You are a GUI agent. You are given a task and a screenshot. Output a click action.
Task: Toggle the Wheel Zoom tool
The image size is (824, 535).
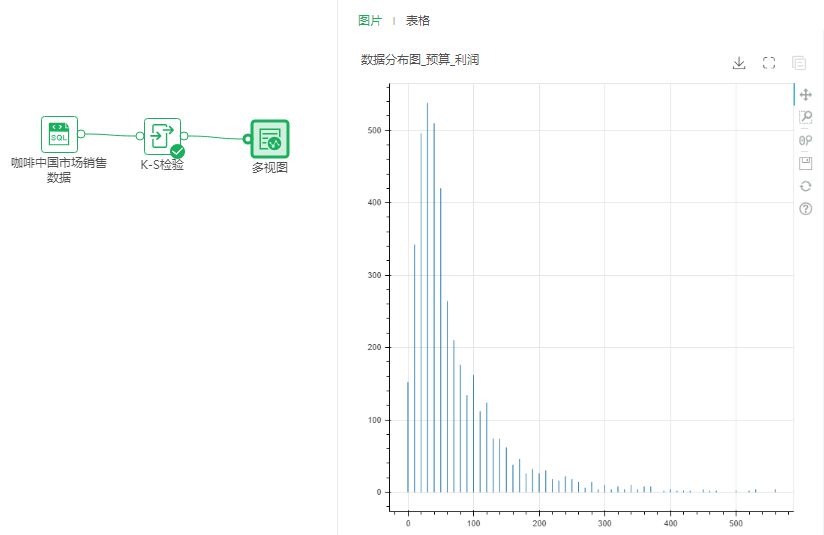point(806,140)
